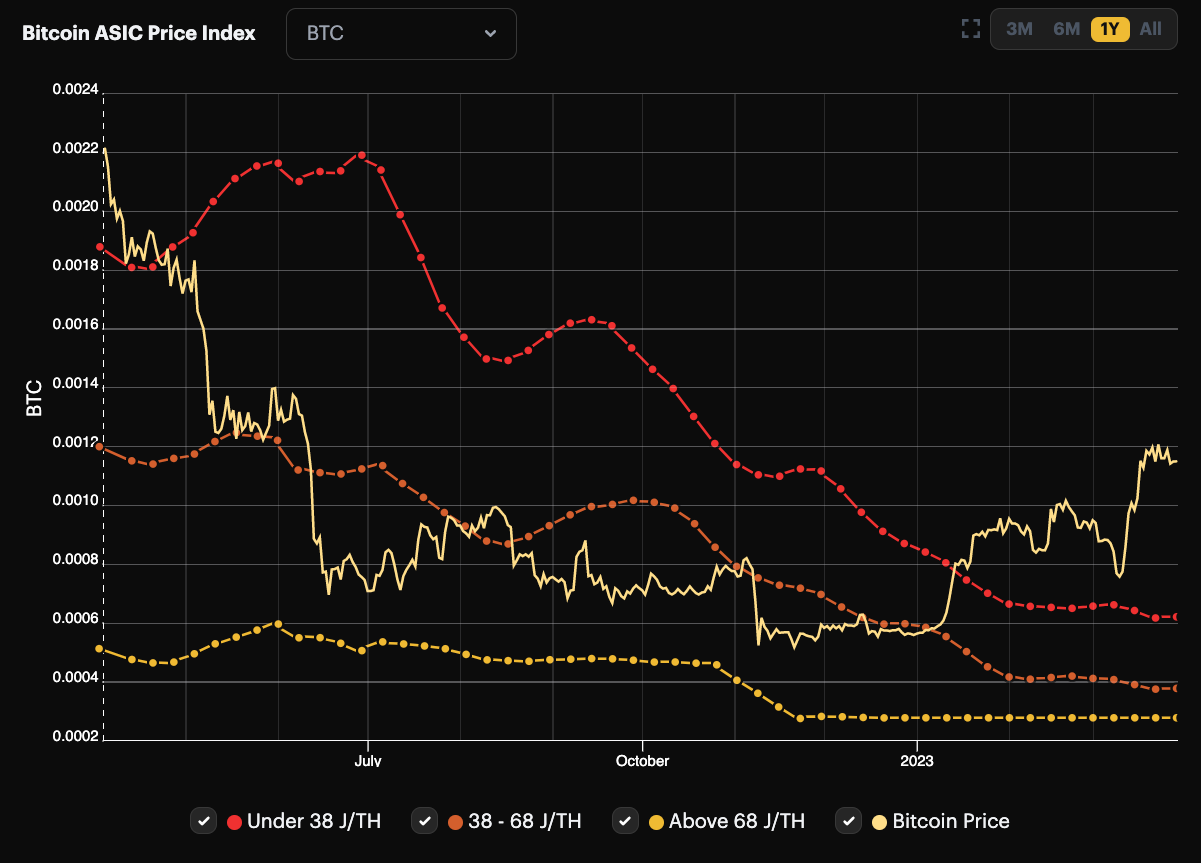Hide the Above 68 J/TH series
1201x863 pixels.
(625, 820)
